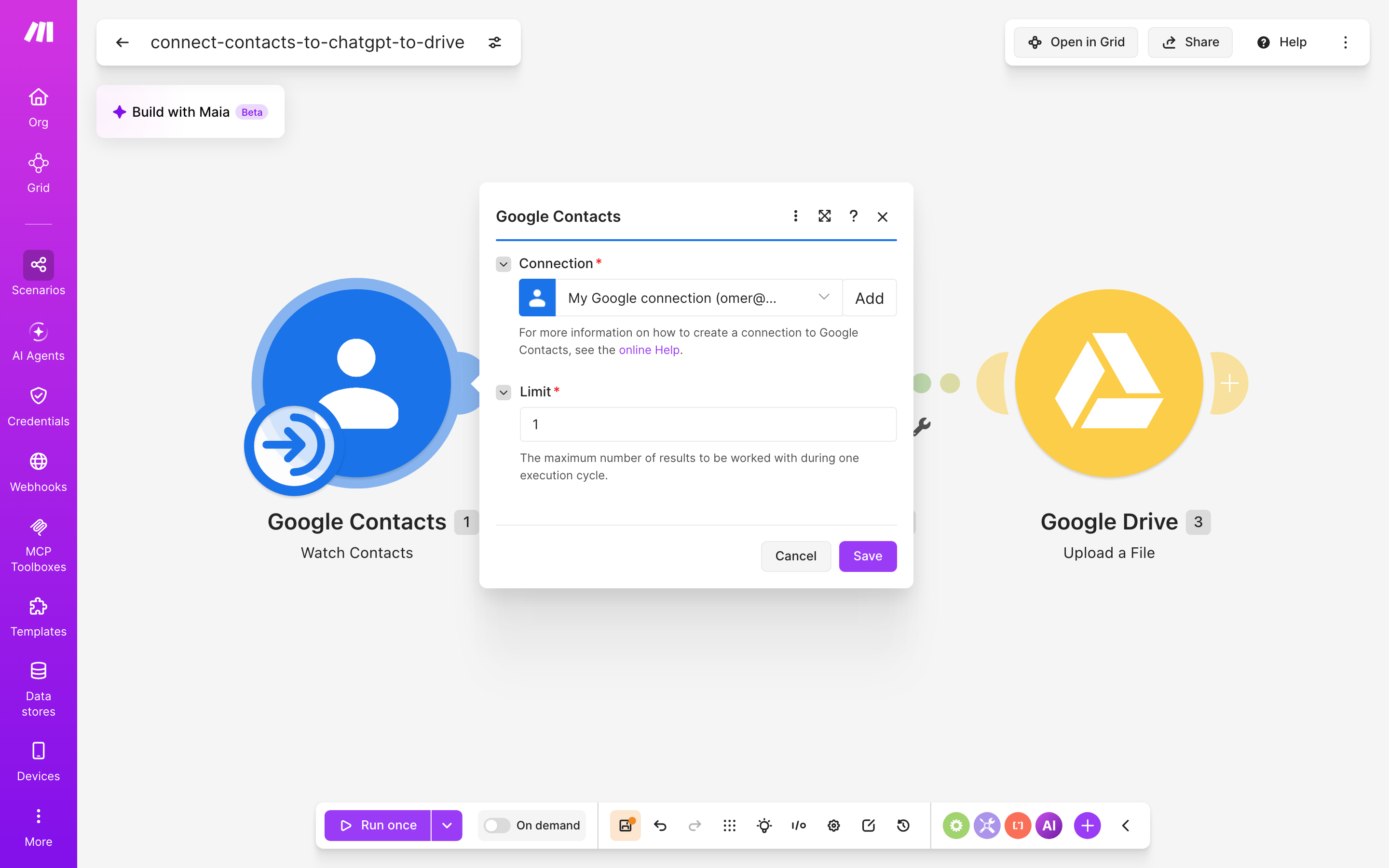Redo the last change
The width and height of the screenshot is (1389, 868).
click(694, 825)
